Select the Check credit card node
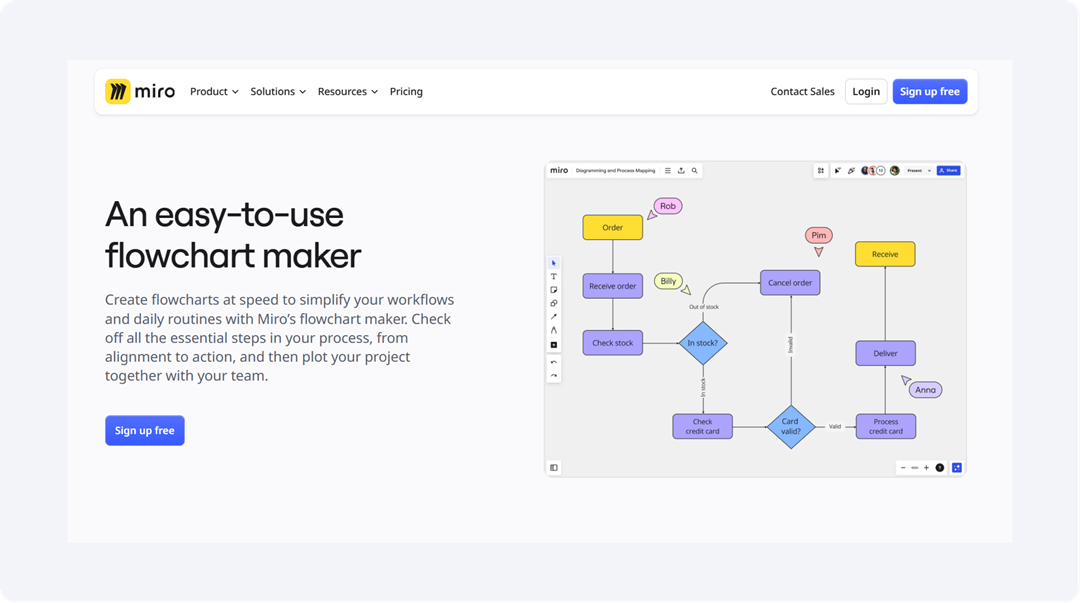1080x603 pixels. 703,427
